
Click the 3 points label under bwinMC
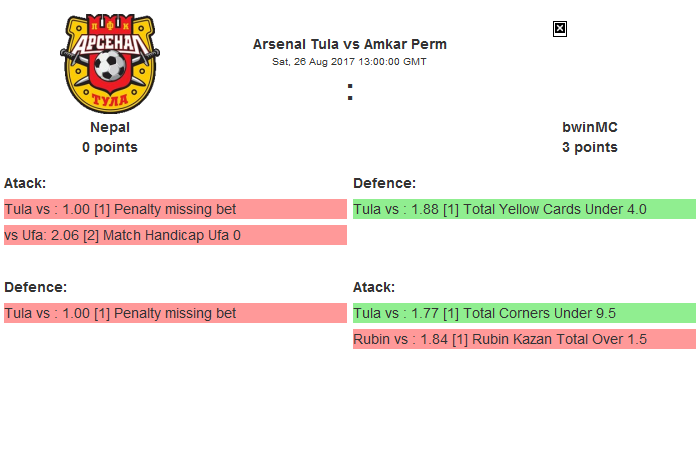(590, 147)
